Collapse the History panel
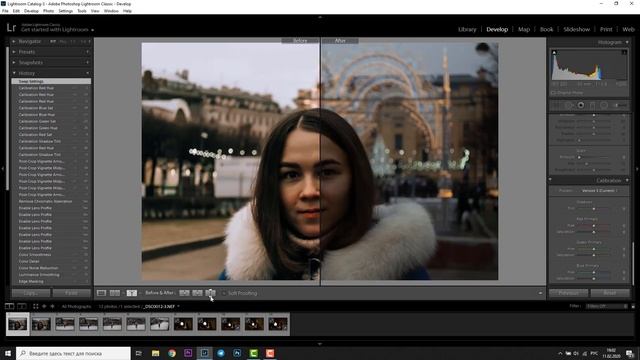640x360 pixels. (x=14, y=73)
